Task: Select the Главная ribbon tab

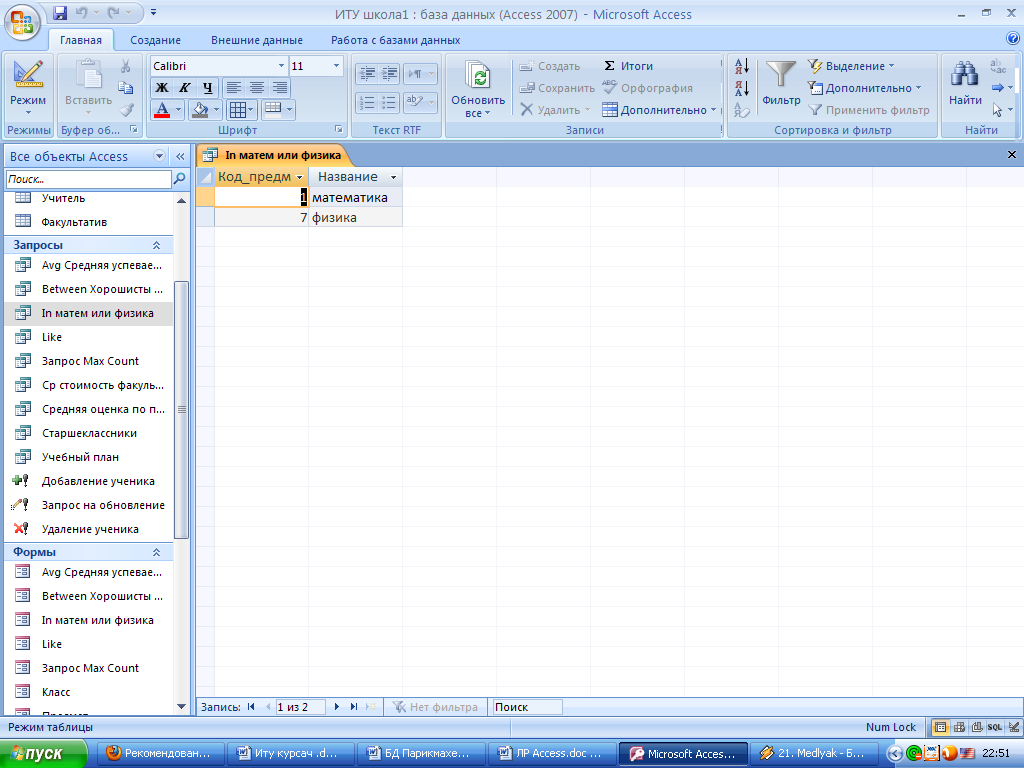Action: [81, 40]
